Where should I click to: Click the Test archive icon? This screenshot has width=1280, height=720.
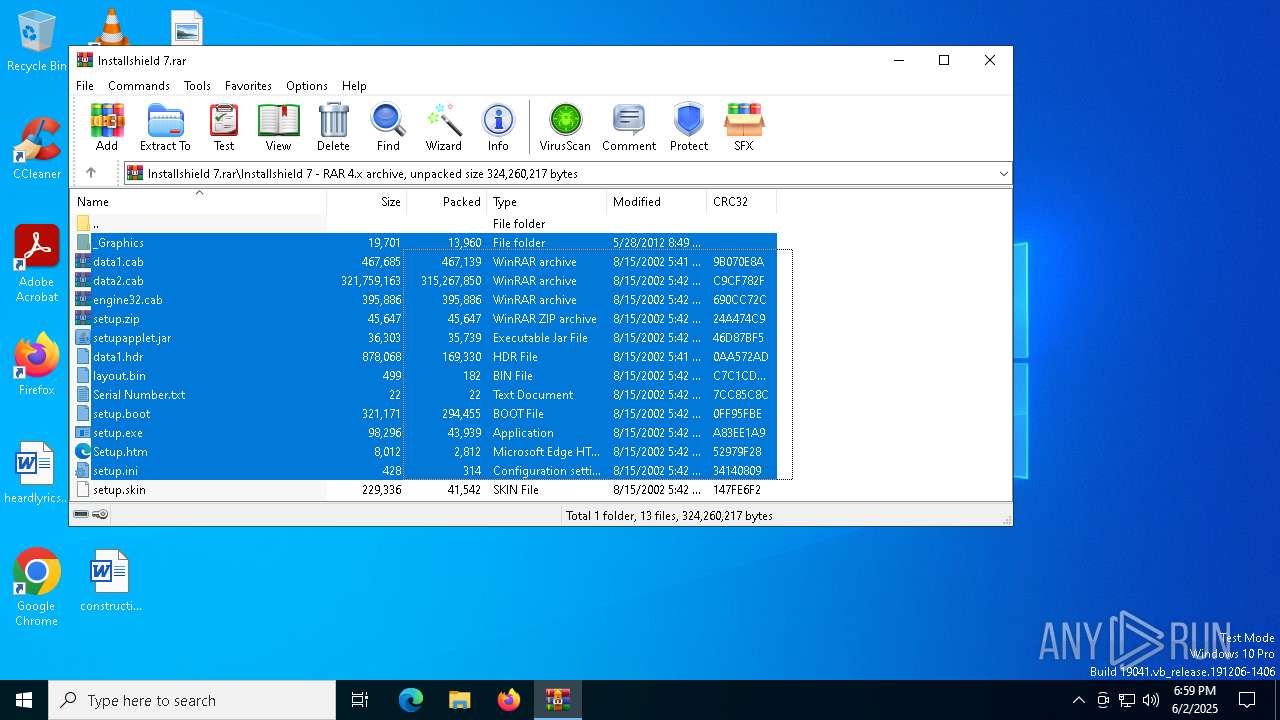click(x=224, y=127)
